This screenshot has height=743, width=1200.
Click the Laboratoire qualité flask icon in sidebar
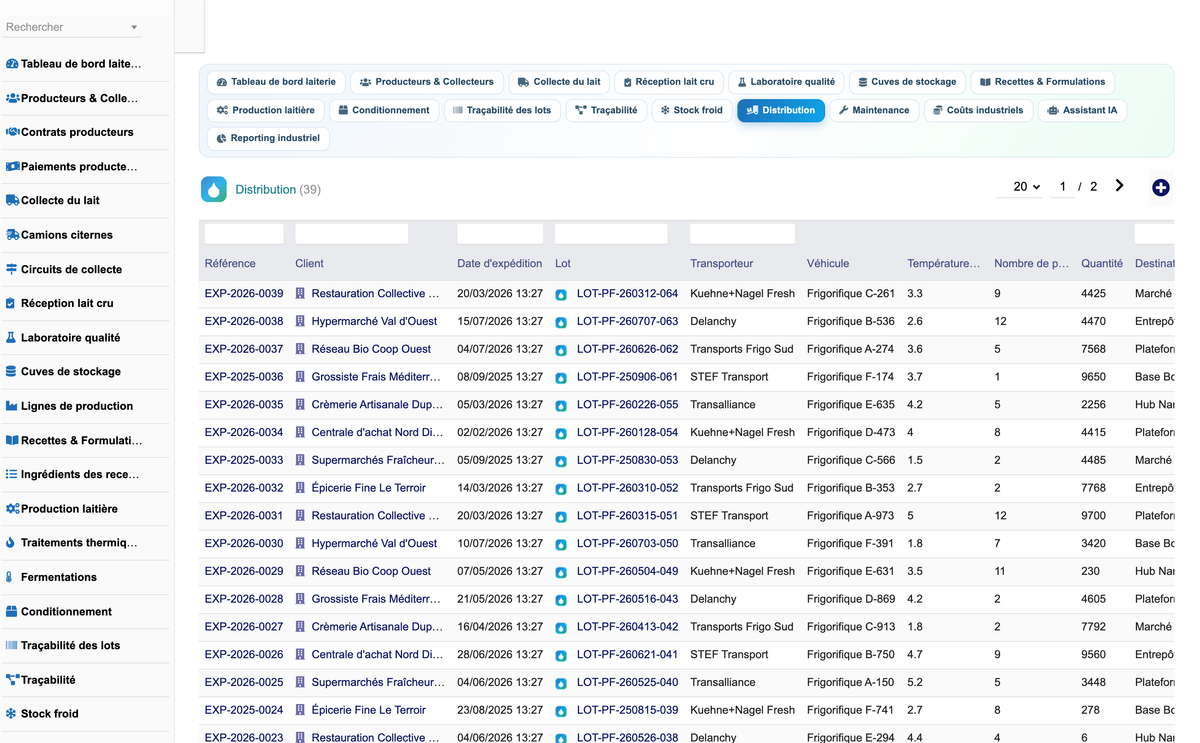point(12,338)
